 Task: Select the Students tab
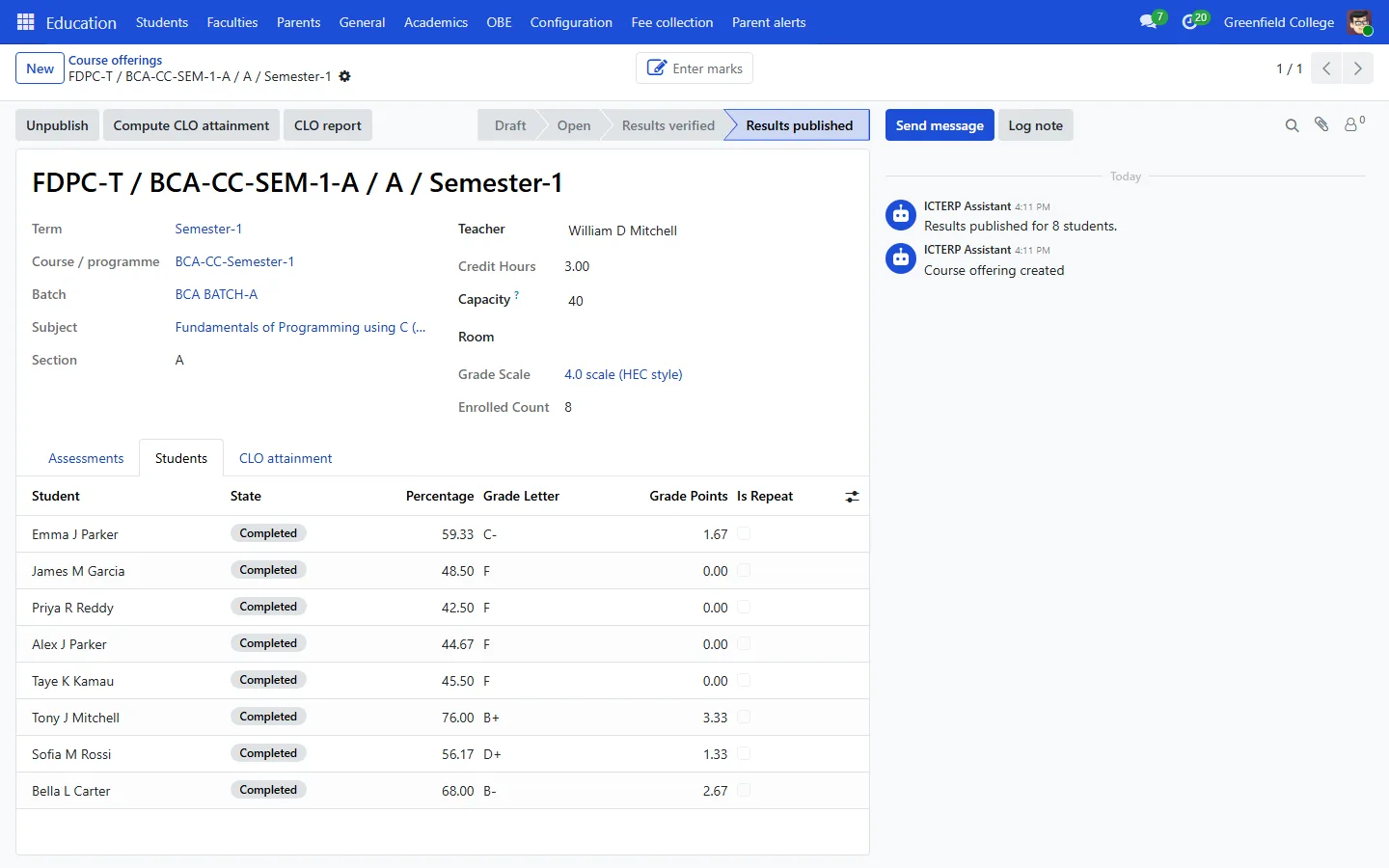pyautogui.click(x=181, y=458)
